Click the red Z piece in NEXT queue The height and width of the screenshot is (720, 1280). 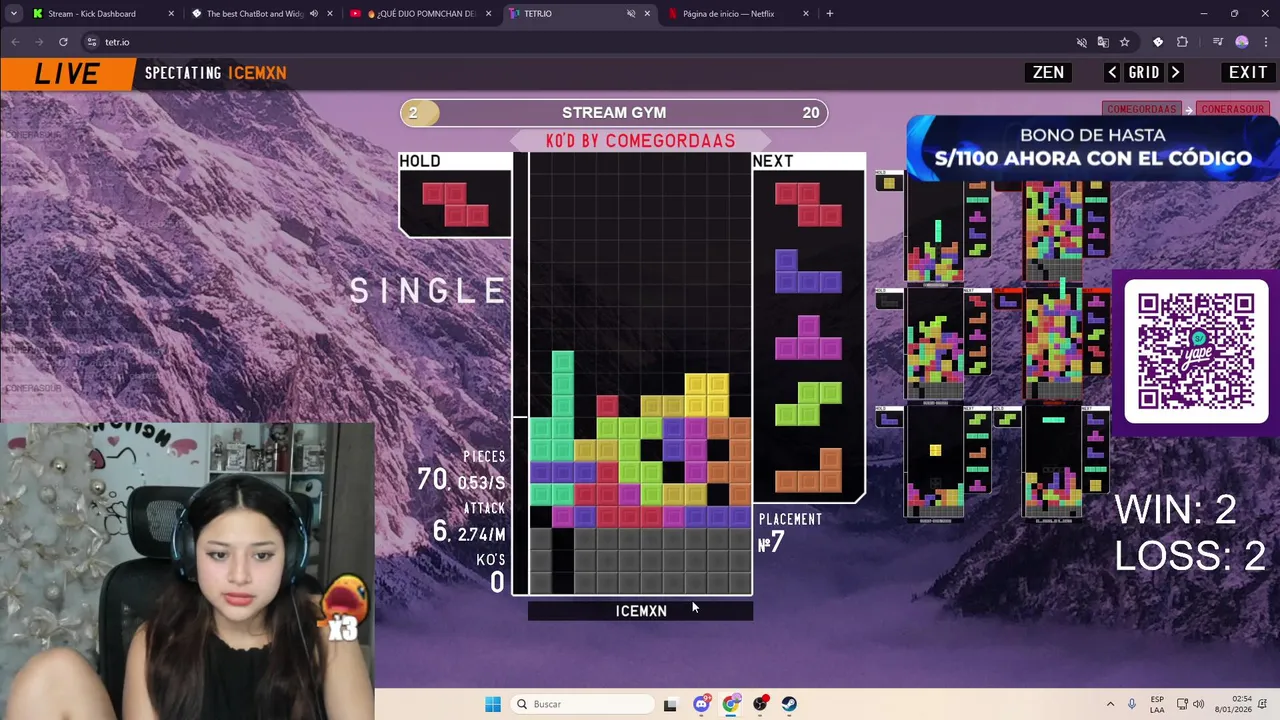(x=808, y=205)
